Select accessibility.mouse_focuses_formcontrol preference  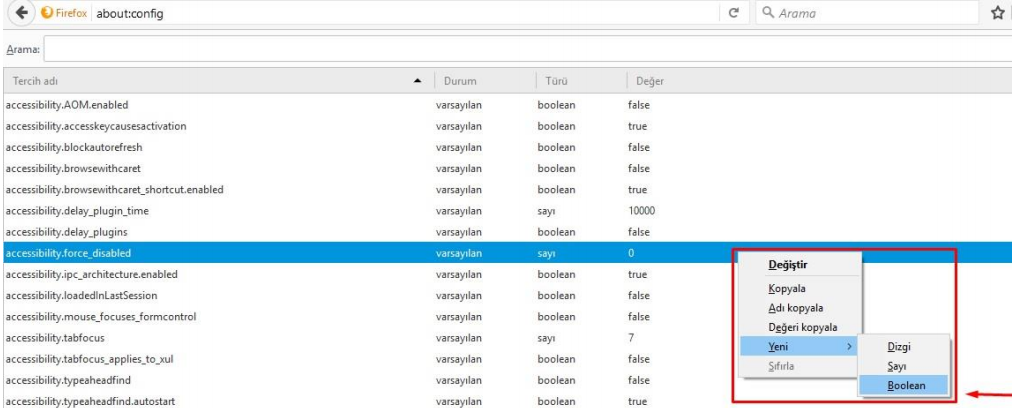(x=101, y=317)
